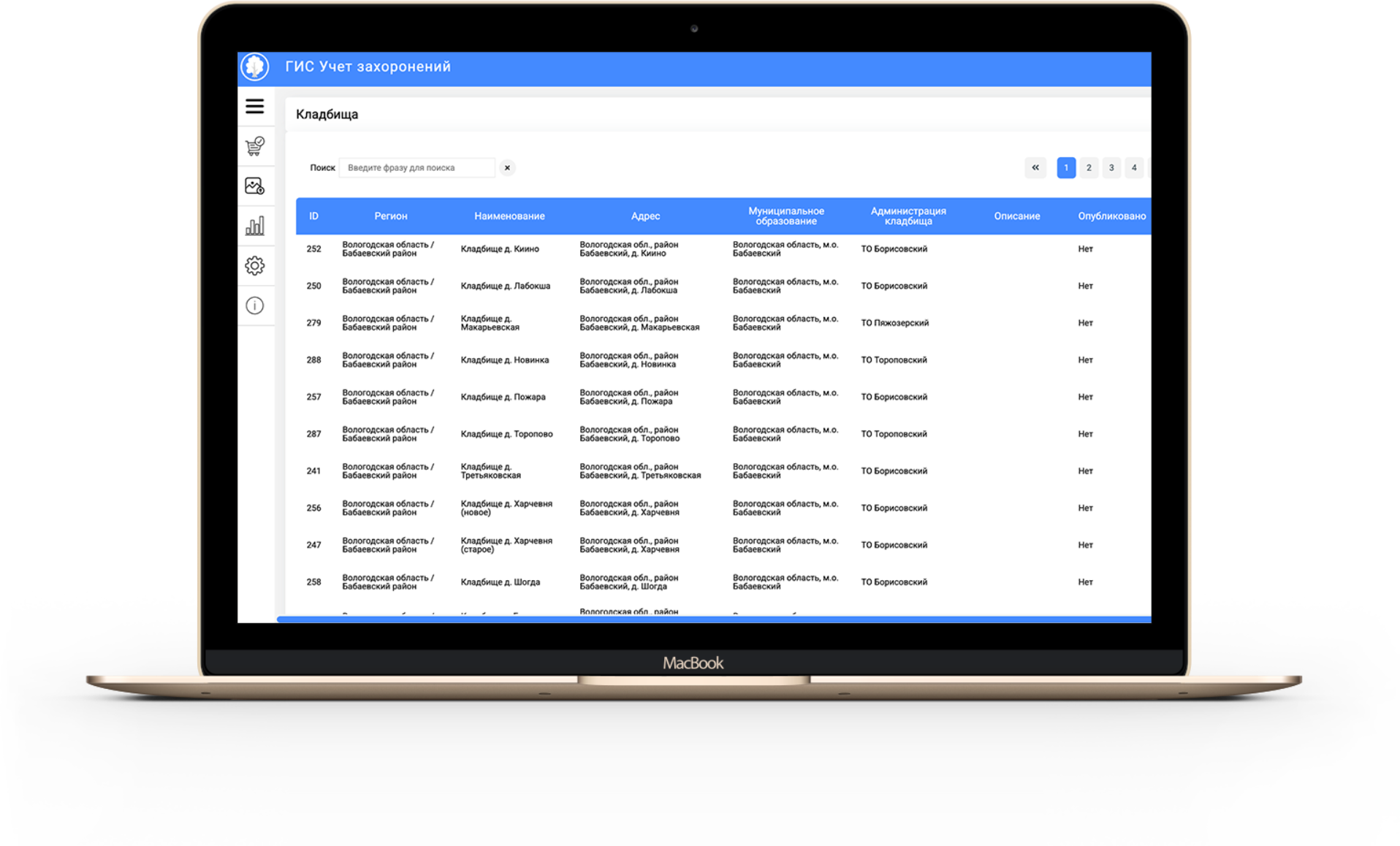Screen dimensions: 1400x846
Task: Open the shopping cart sidebar icon
Action: click(254, 146)
